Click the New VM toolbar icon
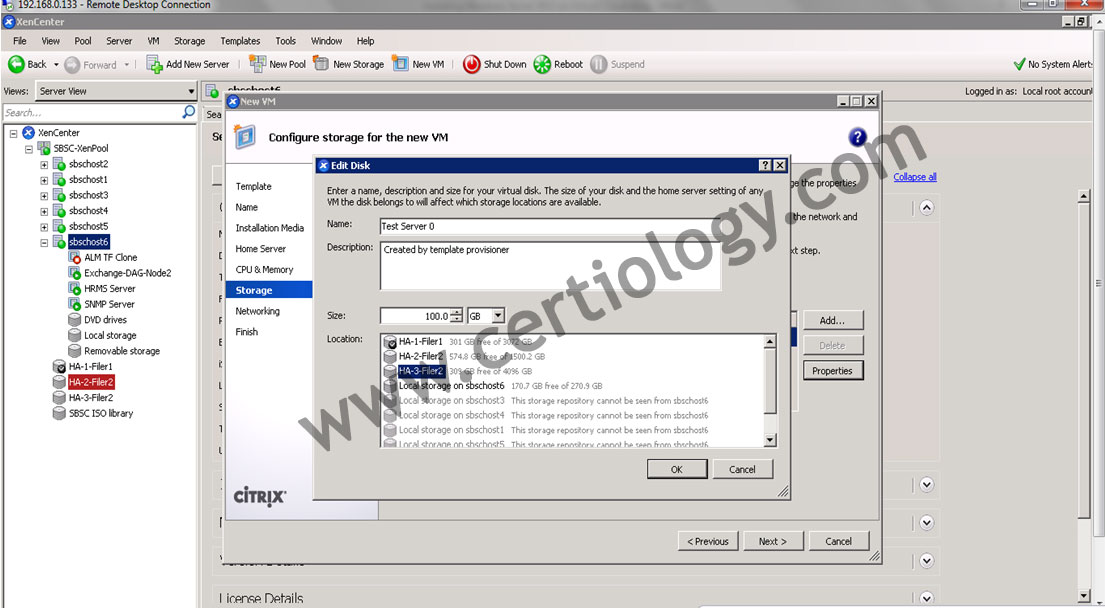The width and height of the screenshot is (1105, 608). tap(400, 64)
